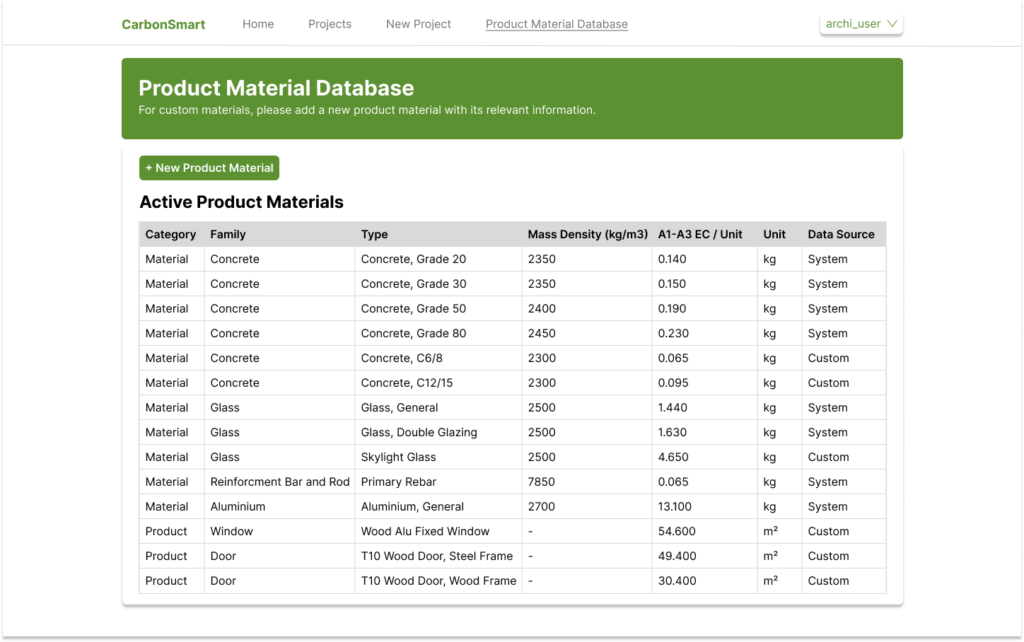
Task: Open the New Project page
Action: (418, 24)
